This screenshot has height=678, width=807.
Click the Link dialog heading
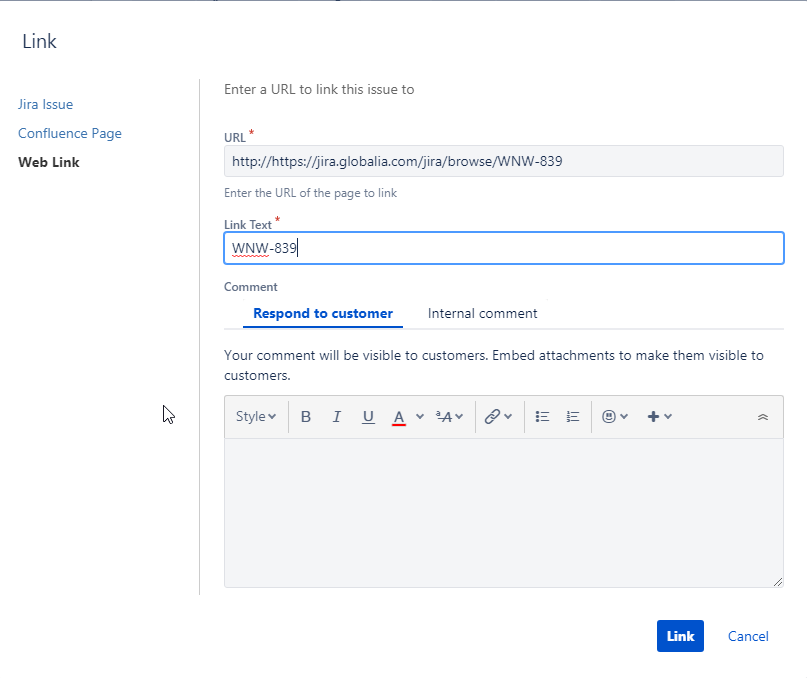tap(39, 41)
